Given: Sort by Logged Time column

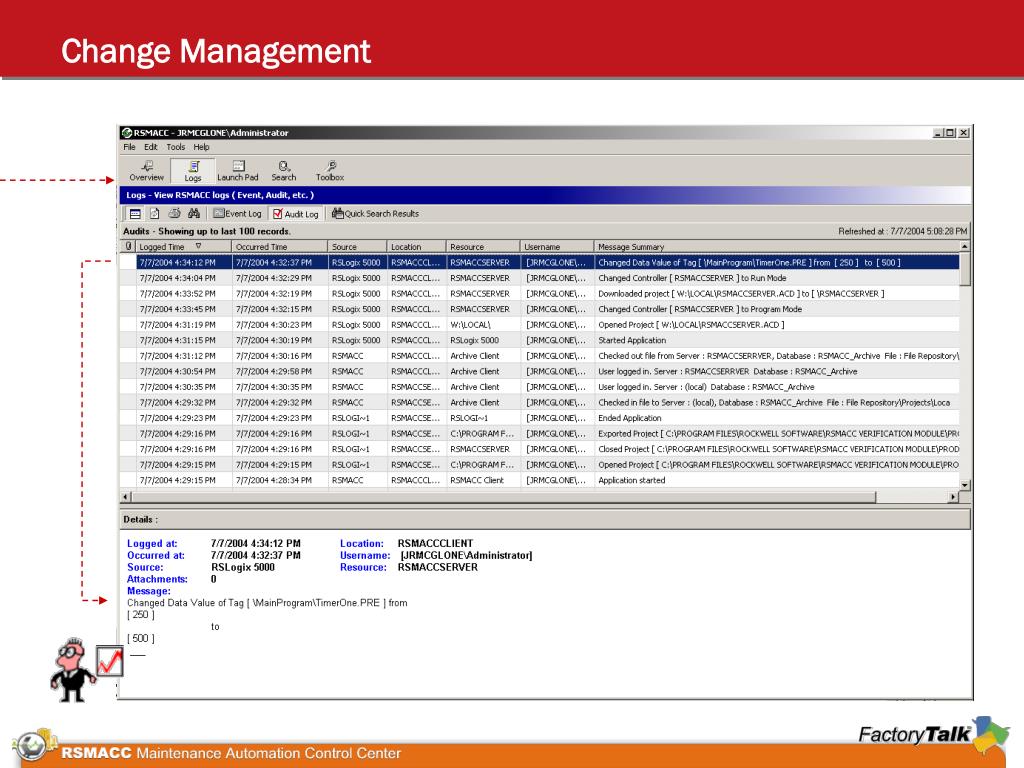Looking at the screenshot, I should [x=184, y=247].
